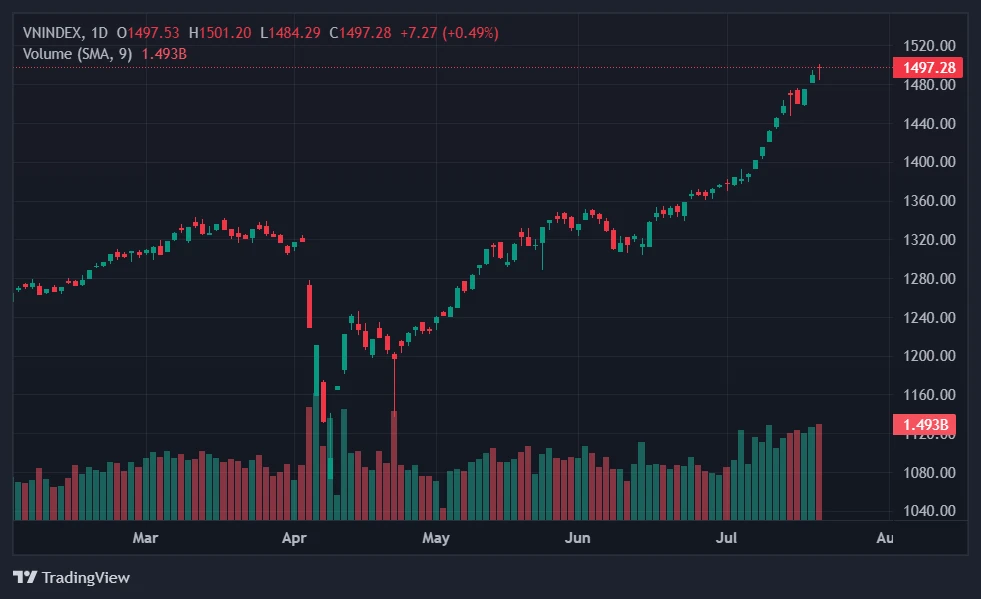Select the Volume (SMA, 9) indicator label
This screenshot has height=599, width=981.
[x=78, y=53]
